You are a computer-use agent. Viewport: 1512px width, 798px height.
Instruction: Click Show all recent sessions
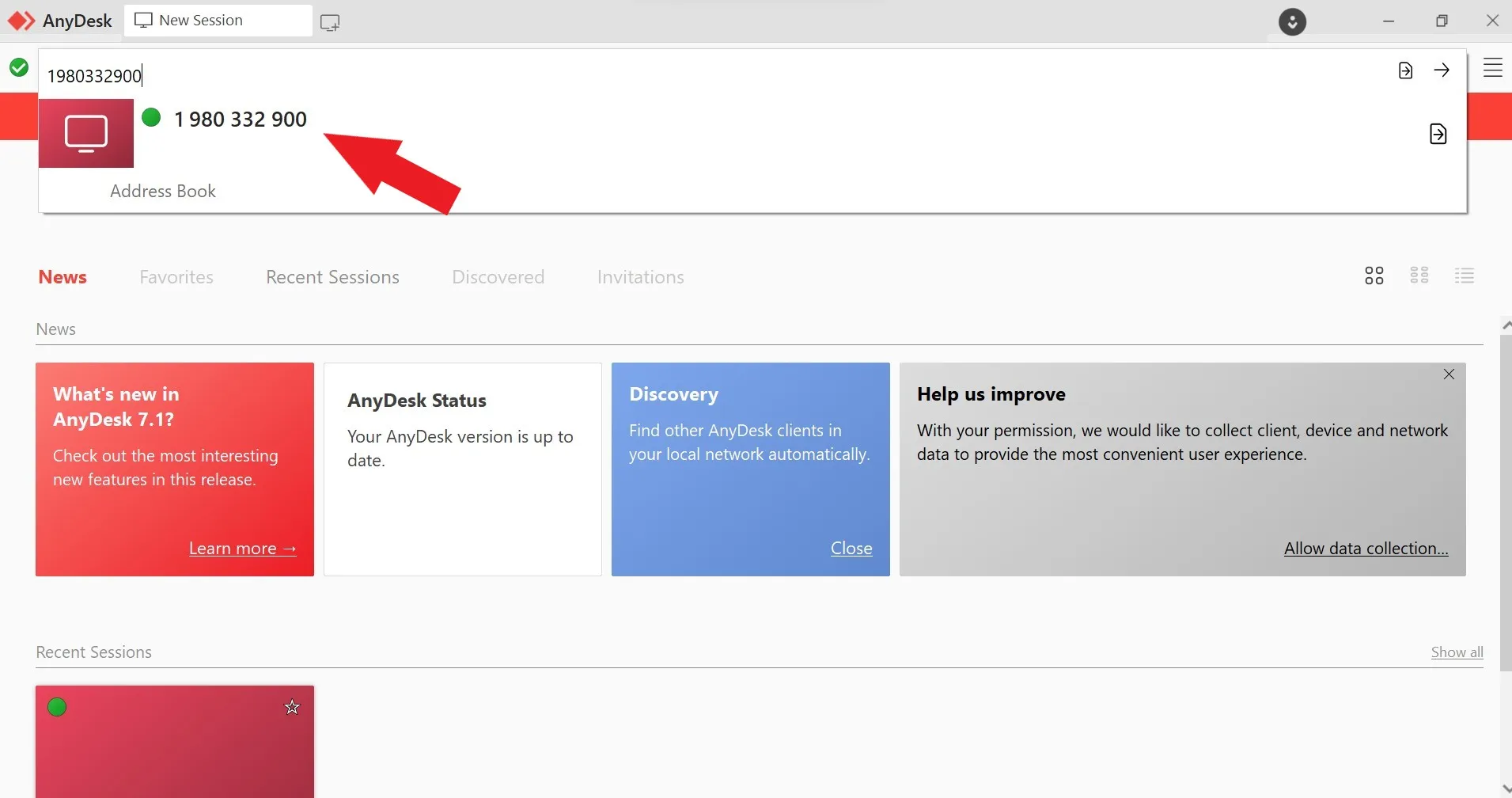coord(1456,652)
